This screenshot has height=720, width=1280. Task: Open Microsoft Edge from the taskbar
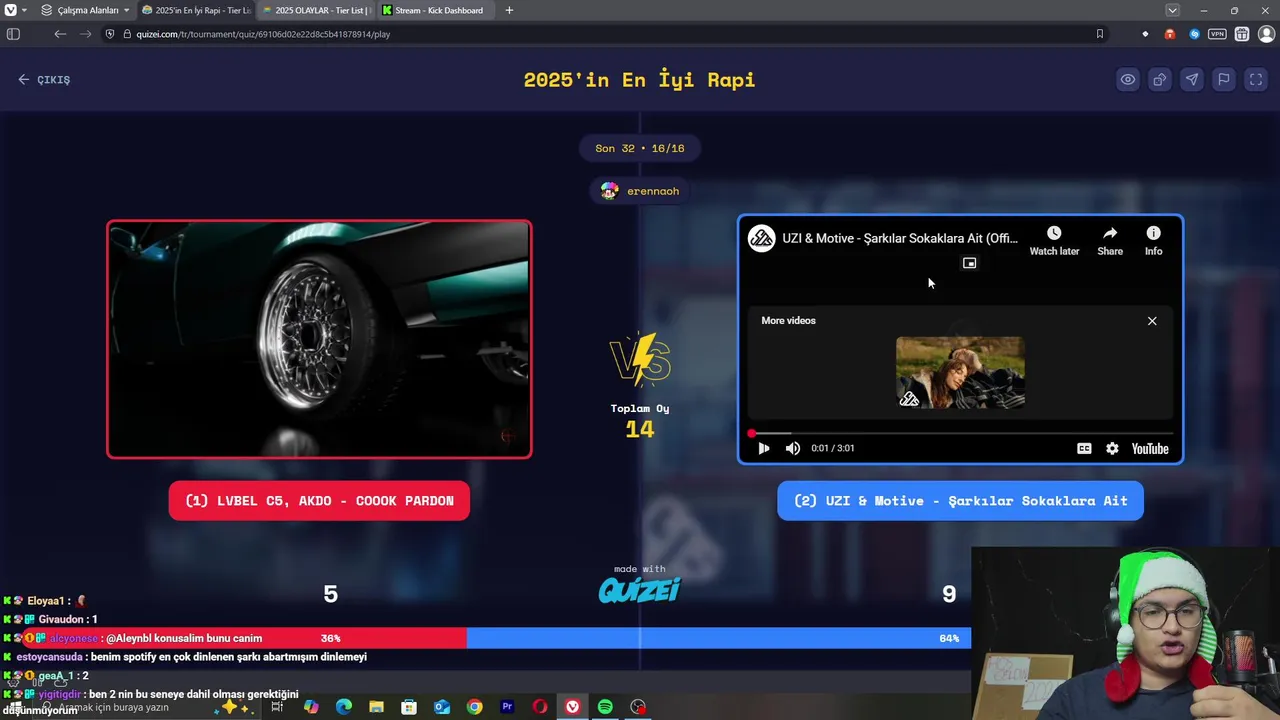[344, 707]
